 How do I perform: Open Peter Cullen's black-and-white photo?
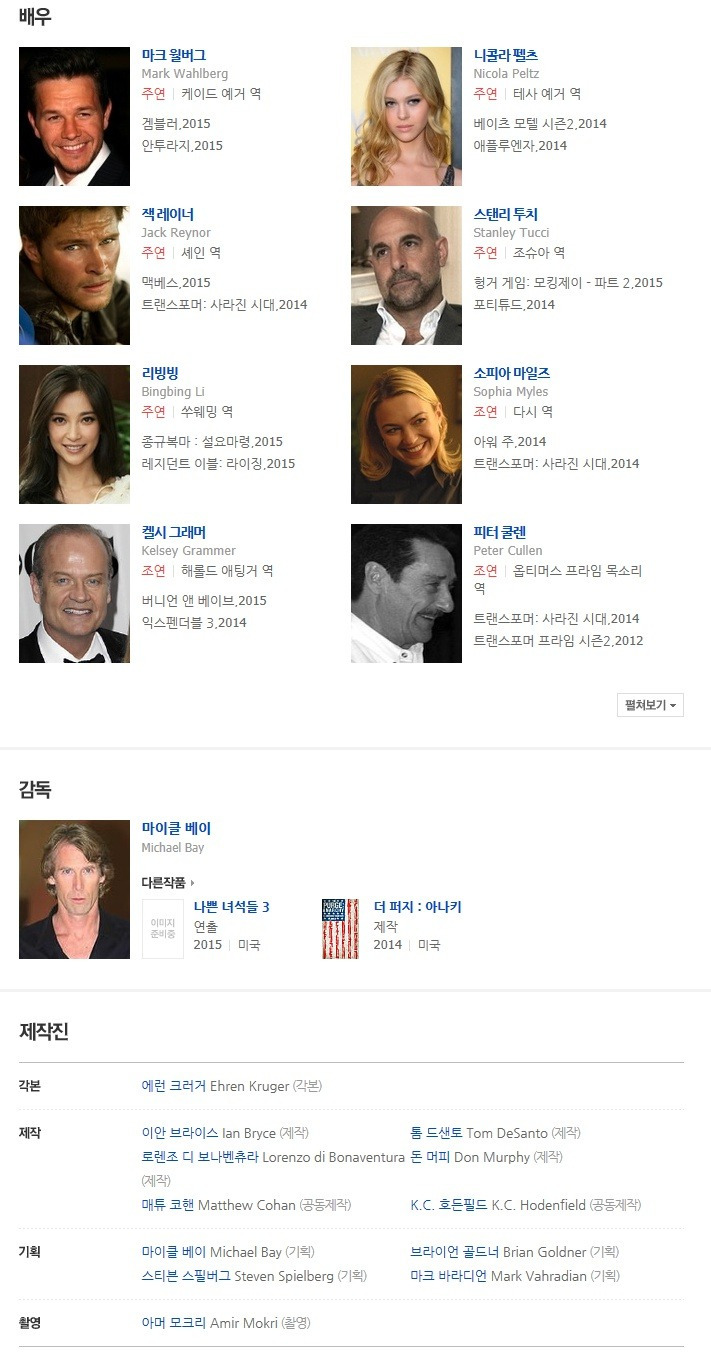point(406,593)
